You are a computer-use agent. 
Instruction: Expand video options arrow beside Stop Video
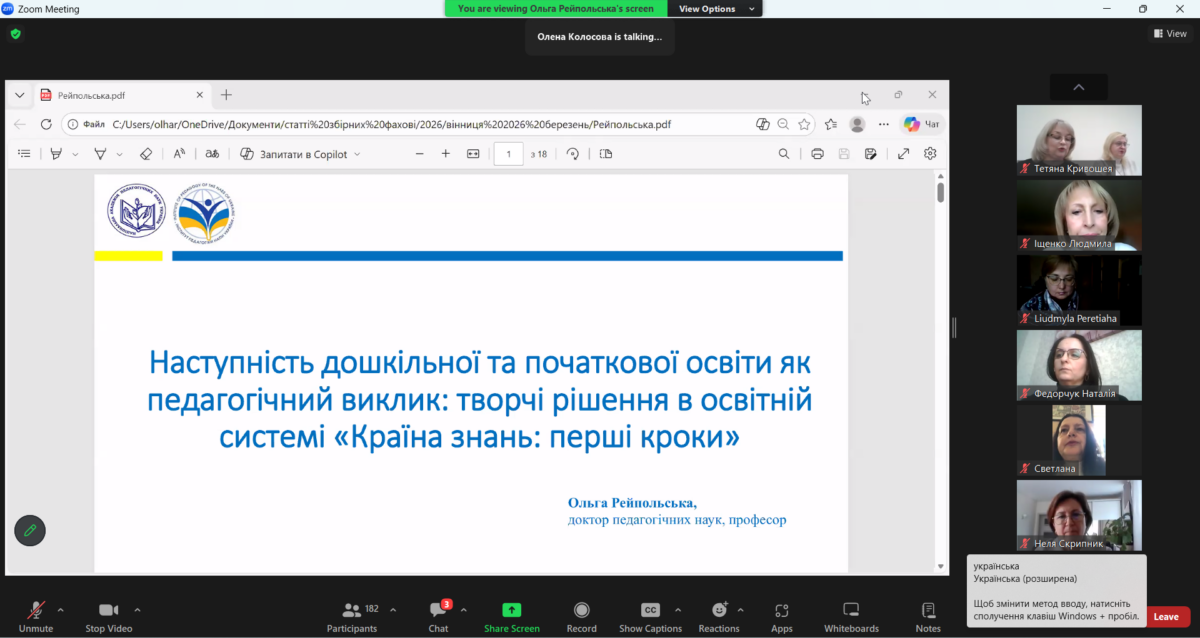click(x=137, y=609)
